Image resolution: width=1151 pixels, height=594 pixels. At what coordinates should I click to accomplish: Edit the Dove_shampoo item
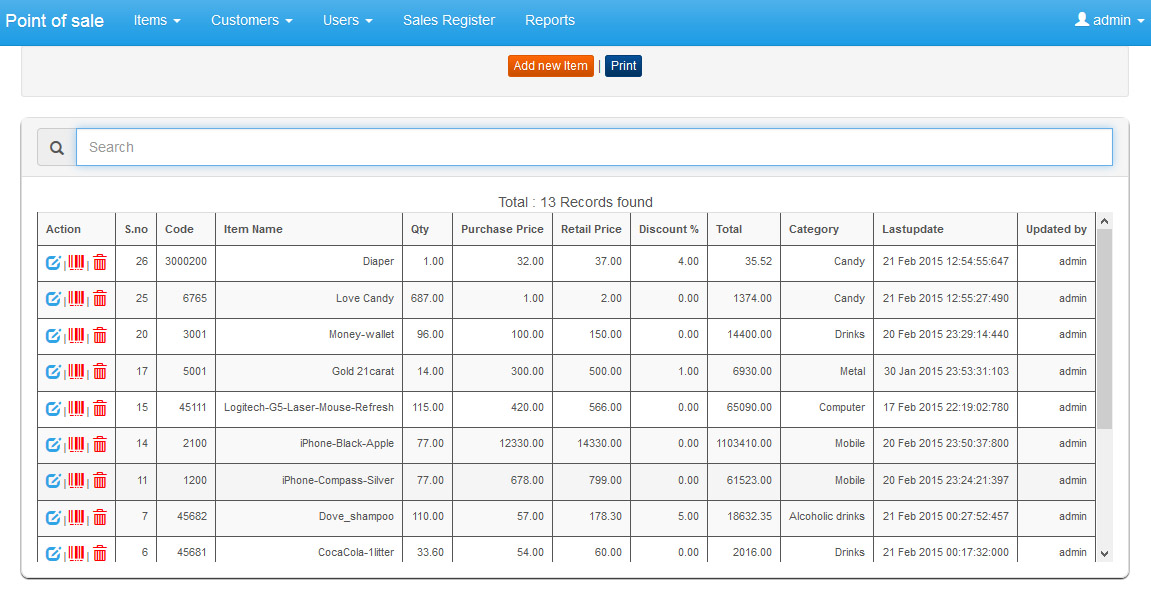(x=53, y=517)
